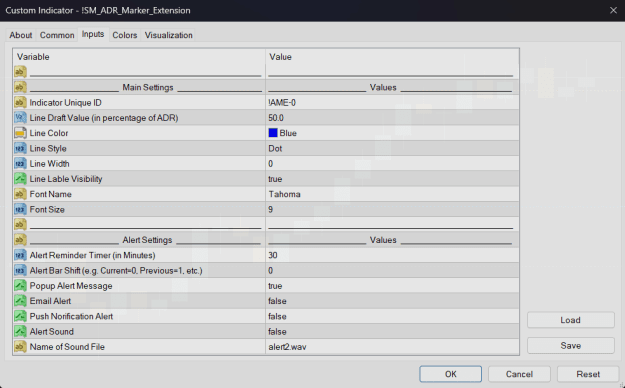Click the integer icon beside Alert Bar Shift

(x=20, y=270)
